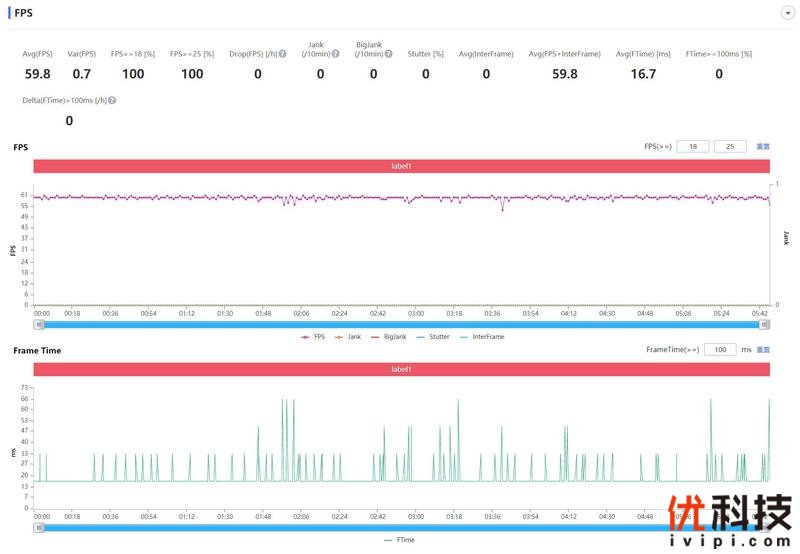Click the FrameTime threshold field showing 100
Viewport: 800px width, 554px height.
(x=720, y=350)
